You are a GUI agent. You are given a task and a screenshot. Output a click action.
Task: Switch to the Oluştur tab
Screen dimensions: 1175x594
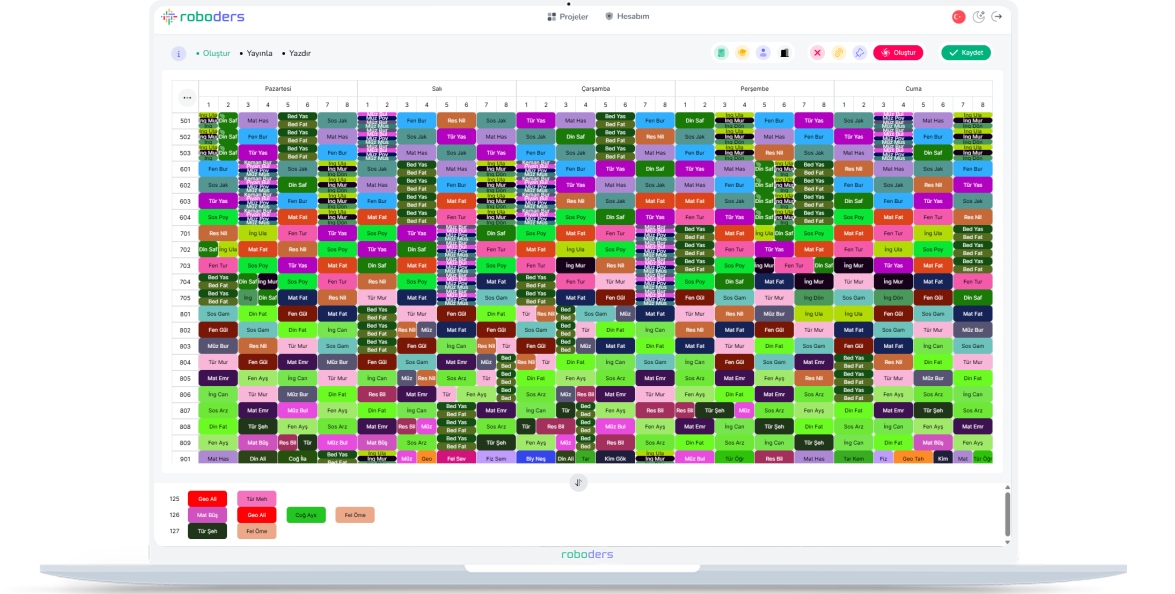point(214,53)
